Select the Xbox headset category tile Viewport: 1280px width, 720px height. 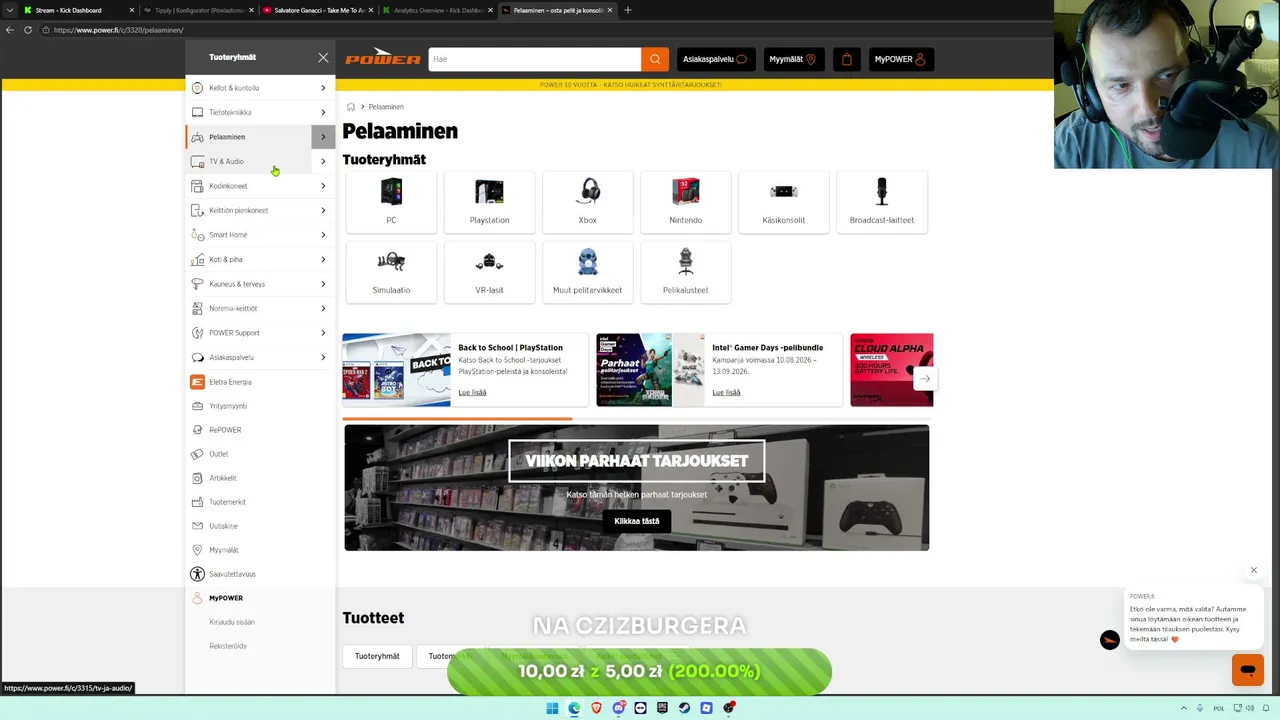(x=587, y=202)
